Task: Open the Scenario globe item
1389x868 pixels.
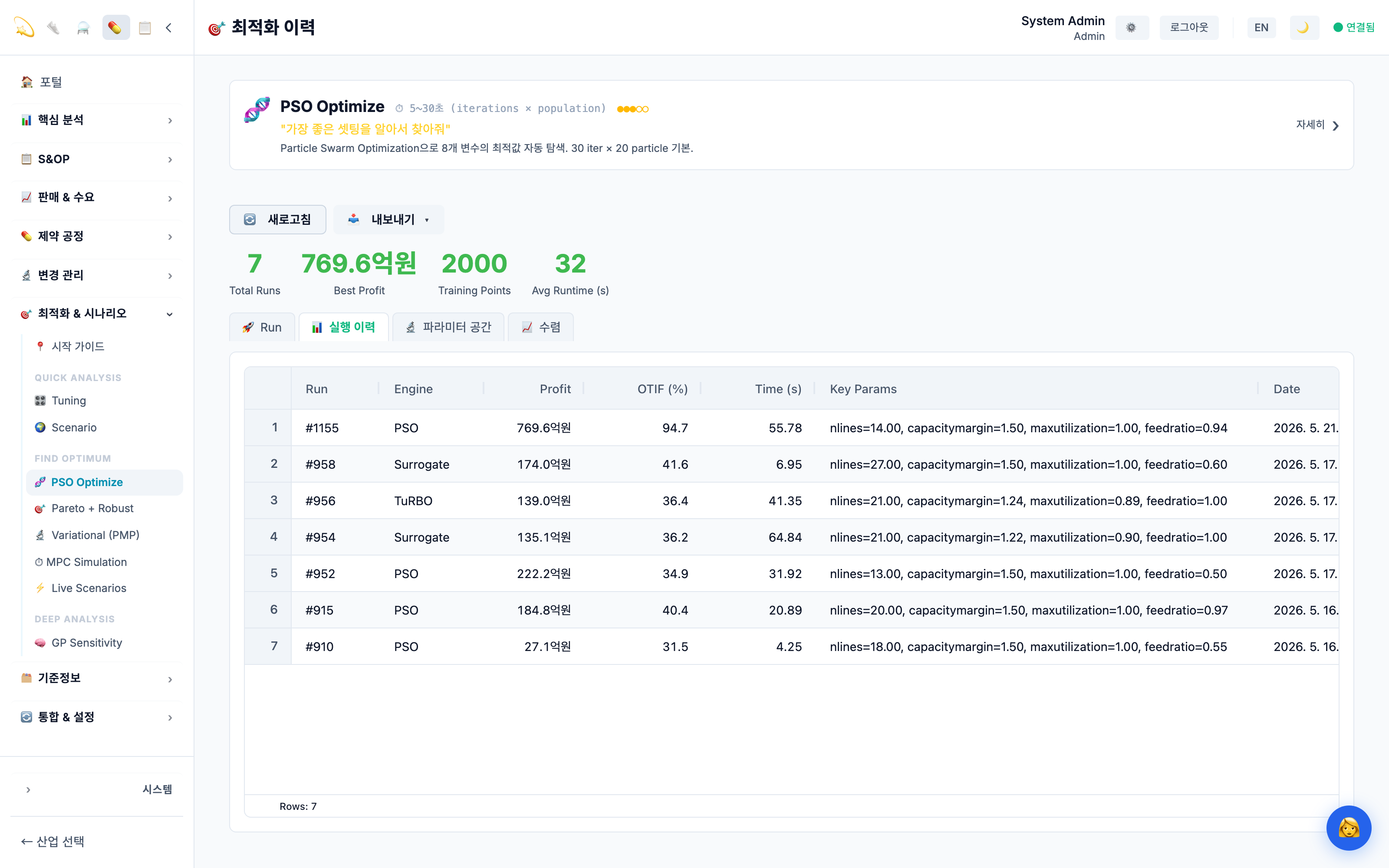Action: pos(105,427)
